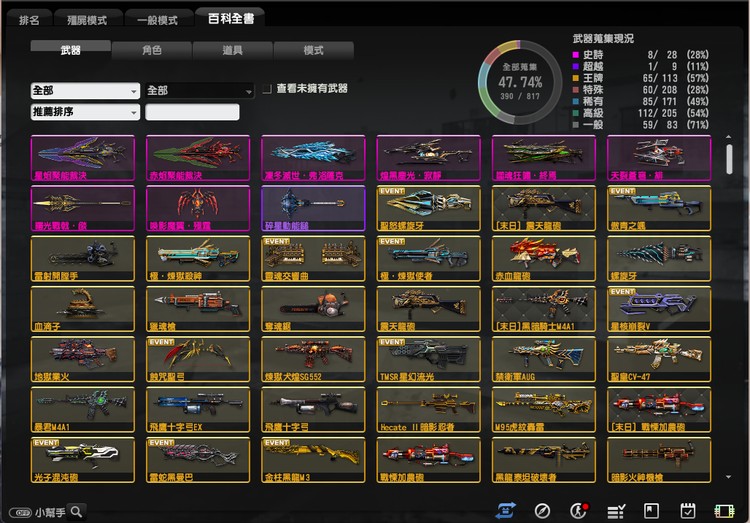The height and width of the screenshot is (523, 750).
Task: Click the bookmark page icon
Action: [651, 511]
